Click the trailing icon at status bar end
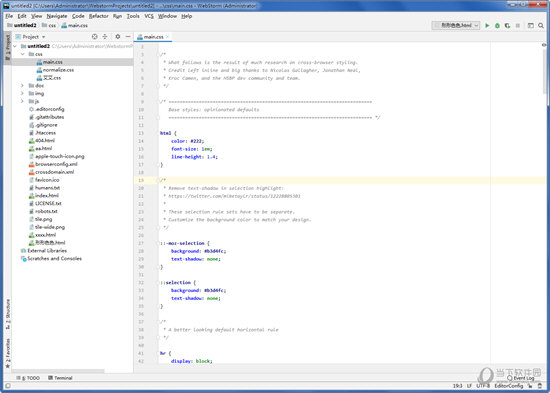This screenshot has width=550, height=393. point(540,386)
